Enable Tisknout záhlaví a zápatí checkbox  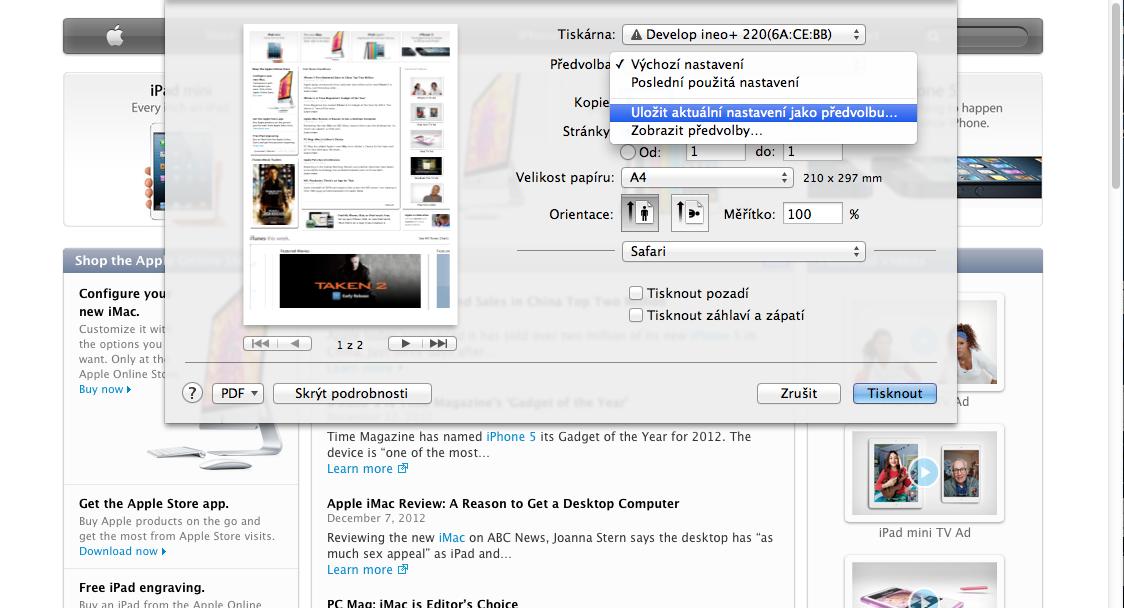coord(636,315)
